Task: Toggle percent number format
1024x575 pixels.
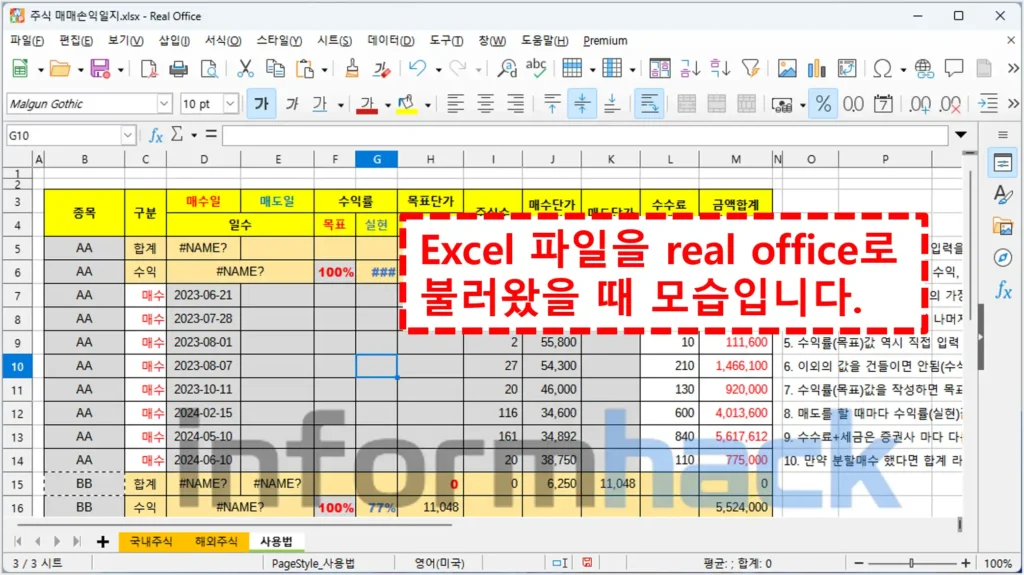Action: pyautogui.click(x=823, y=104)
